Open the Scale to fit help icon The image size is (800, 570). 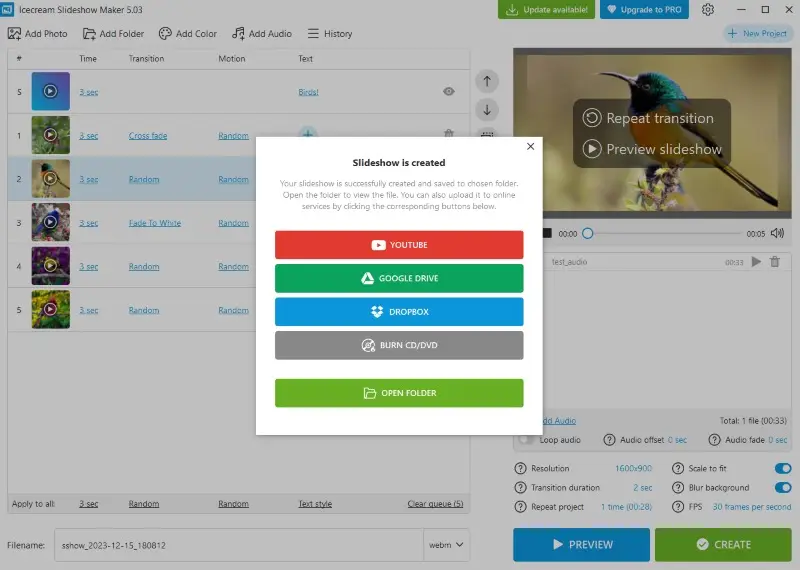click(x=678, y=468)
